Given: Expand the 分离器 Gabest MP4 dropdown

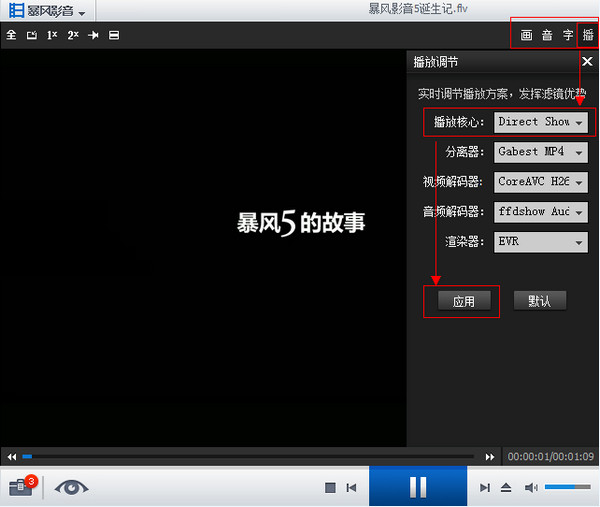Looking at the screenshot, I should [x=541, y=152].
